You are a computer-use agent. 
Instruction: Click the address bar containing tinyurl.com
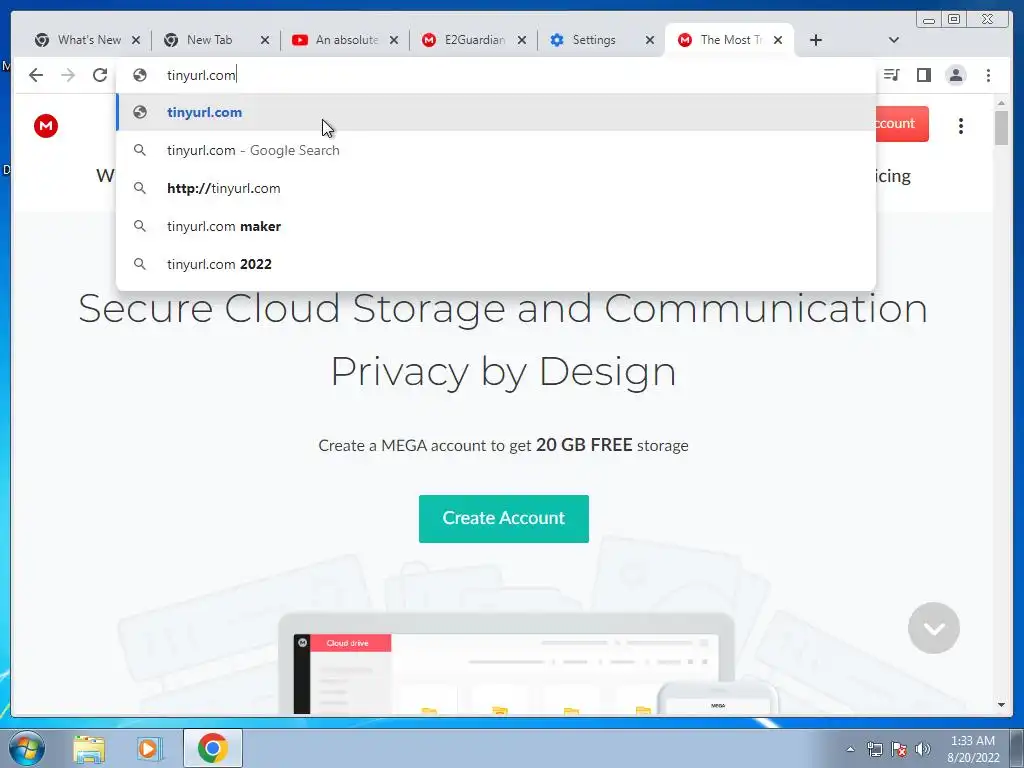(496, 75)
